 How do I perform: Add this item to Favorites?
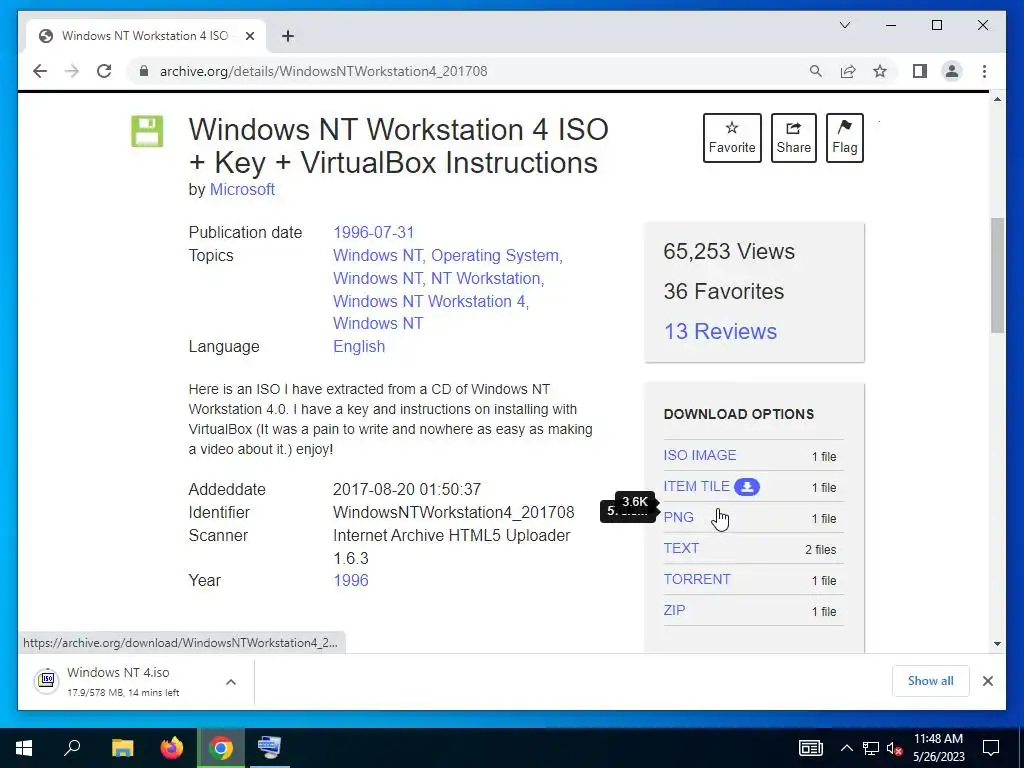pyautogui.click(x=732, y=138)
